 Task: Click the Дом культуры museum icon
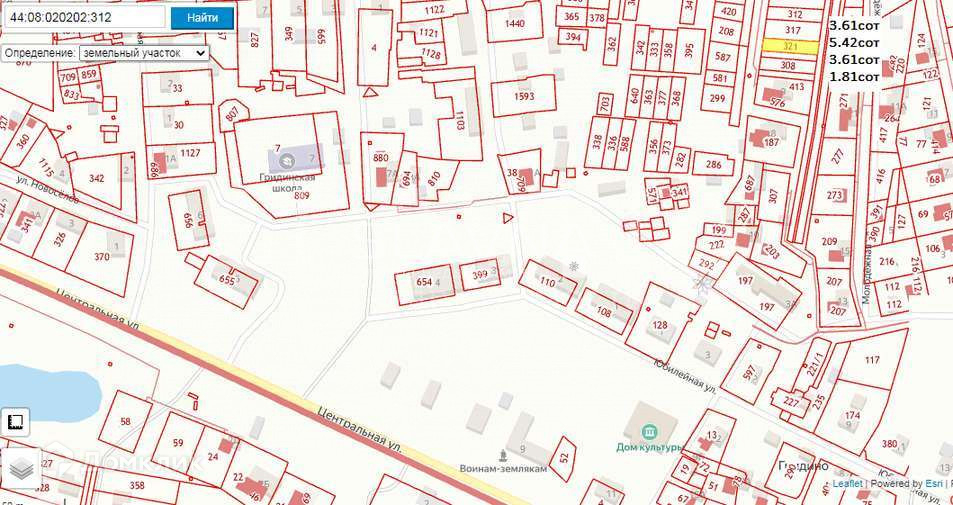pos(650,432)
